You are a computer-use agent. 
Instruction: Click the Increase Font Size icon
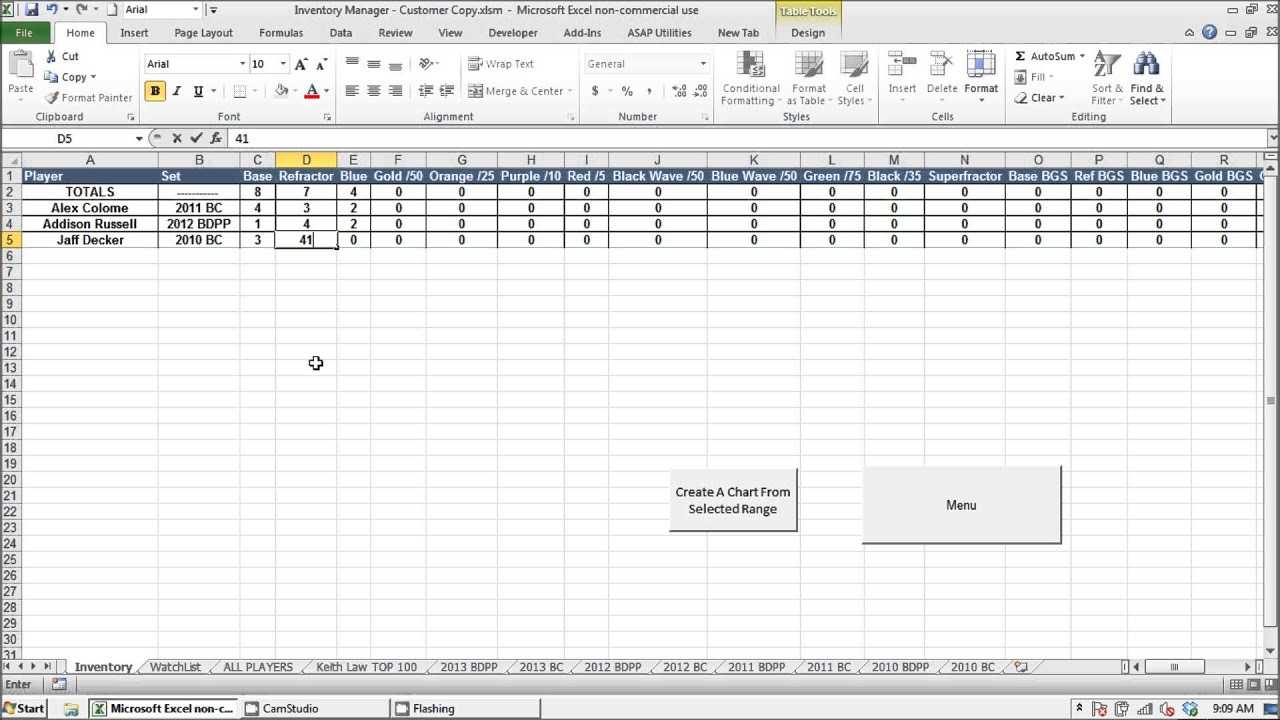[x=301, y=64]
